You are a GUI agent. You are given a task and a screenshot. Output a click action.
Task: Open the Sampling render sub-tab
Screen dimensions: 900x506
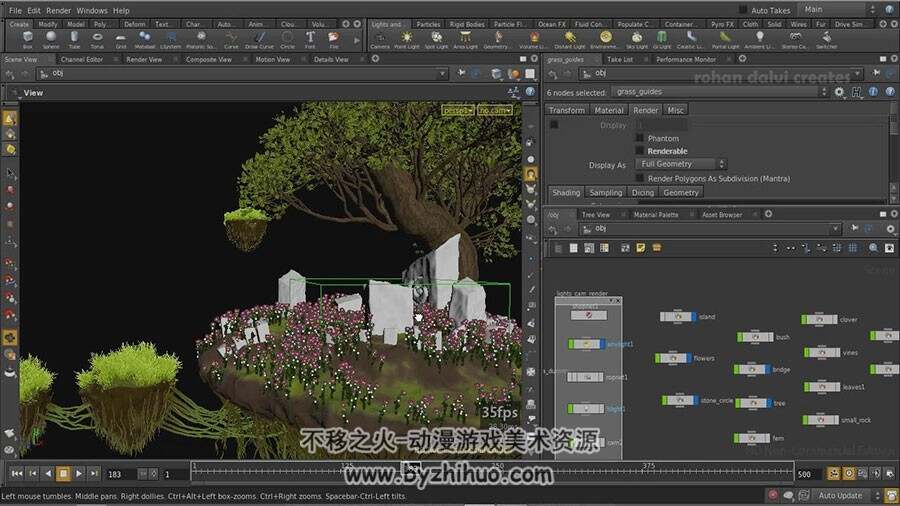[606, 193]
